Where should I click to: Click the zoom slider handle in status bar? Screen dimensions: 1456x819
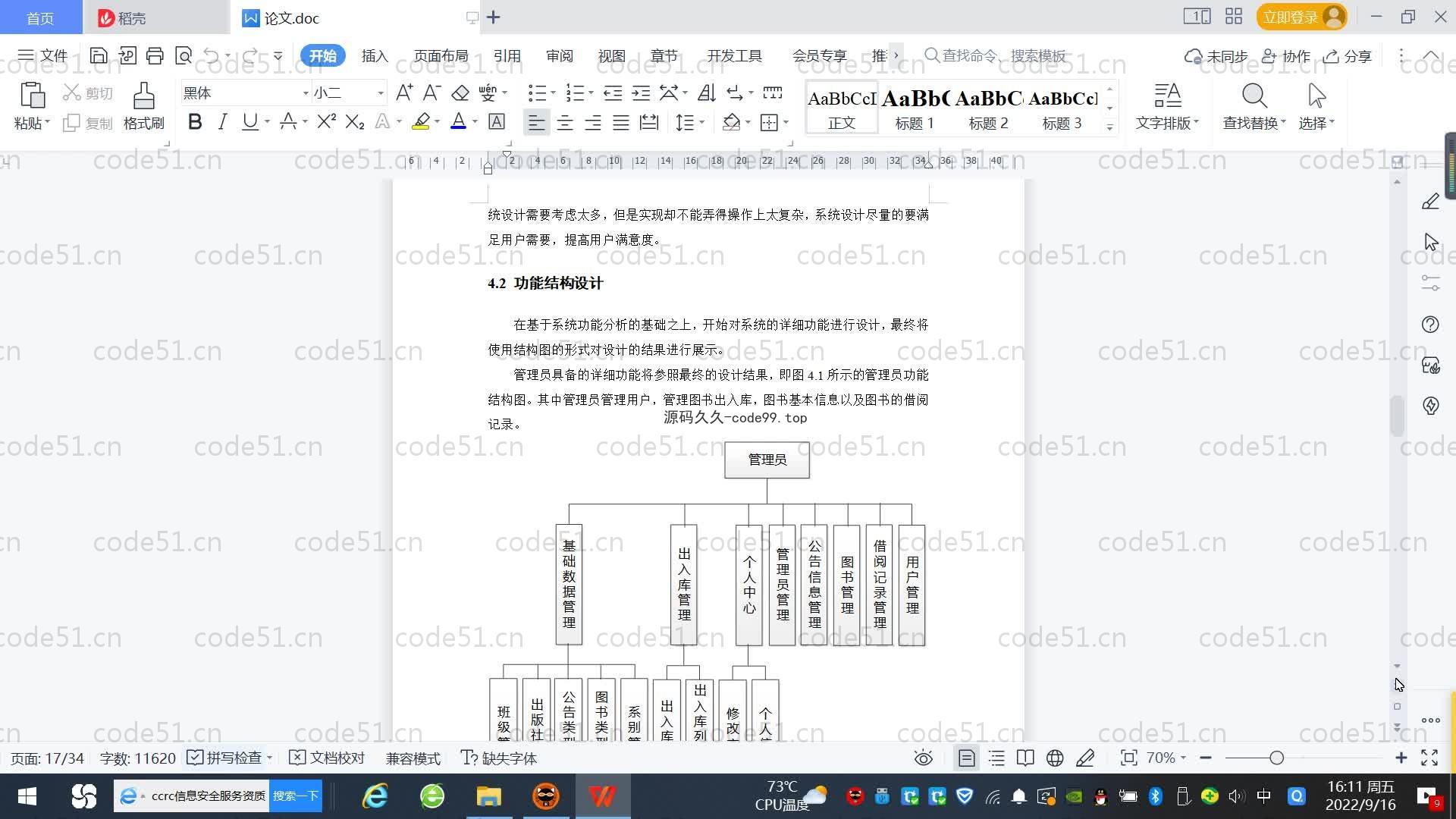[1276, 758]
